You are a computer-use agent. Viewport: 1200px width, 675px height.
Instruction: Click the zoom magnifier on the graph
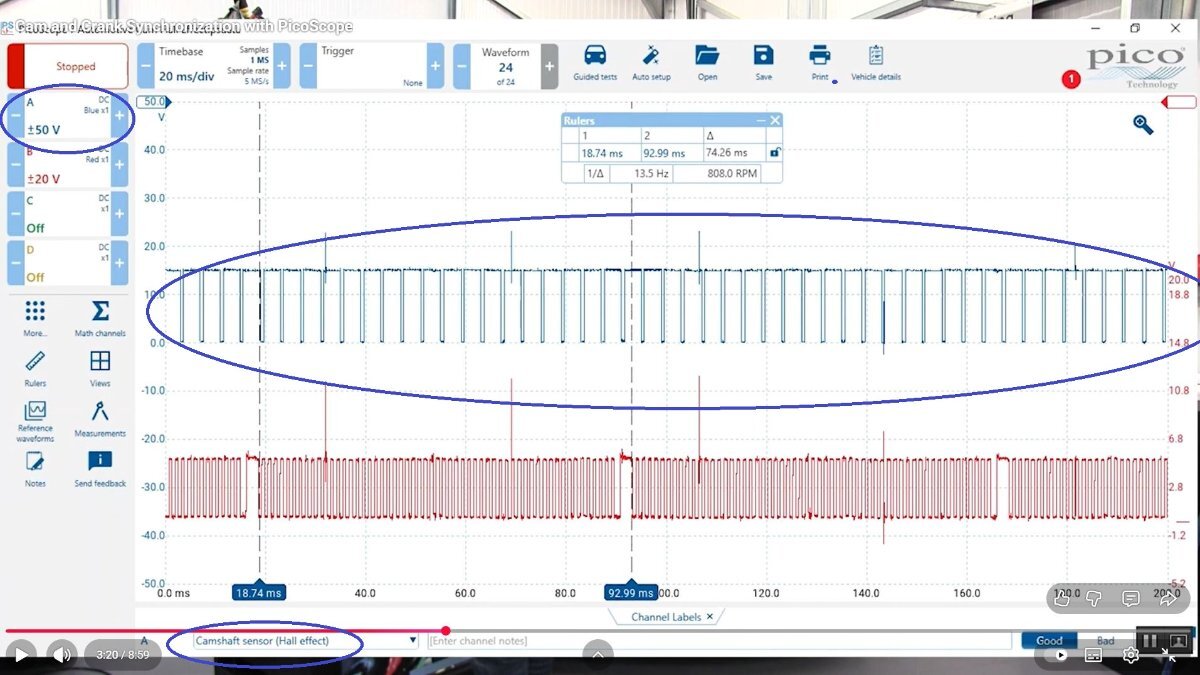pyautogui.click(x=1143, y=124)
